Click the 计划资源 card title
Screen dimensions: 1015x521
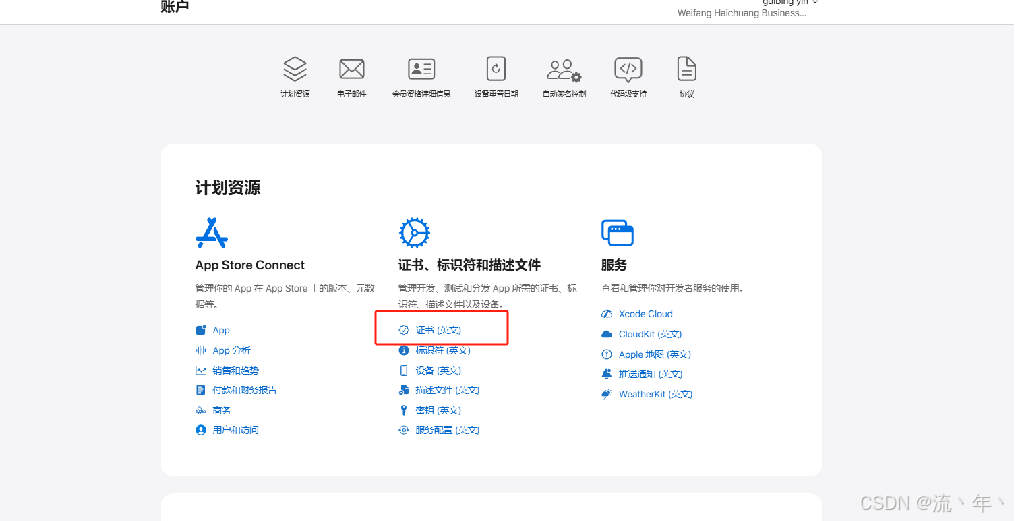228,188
